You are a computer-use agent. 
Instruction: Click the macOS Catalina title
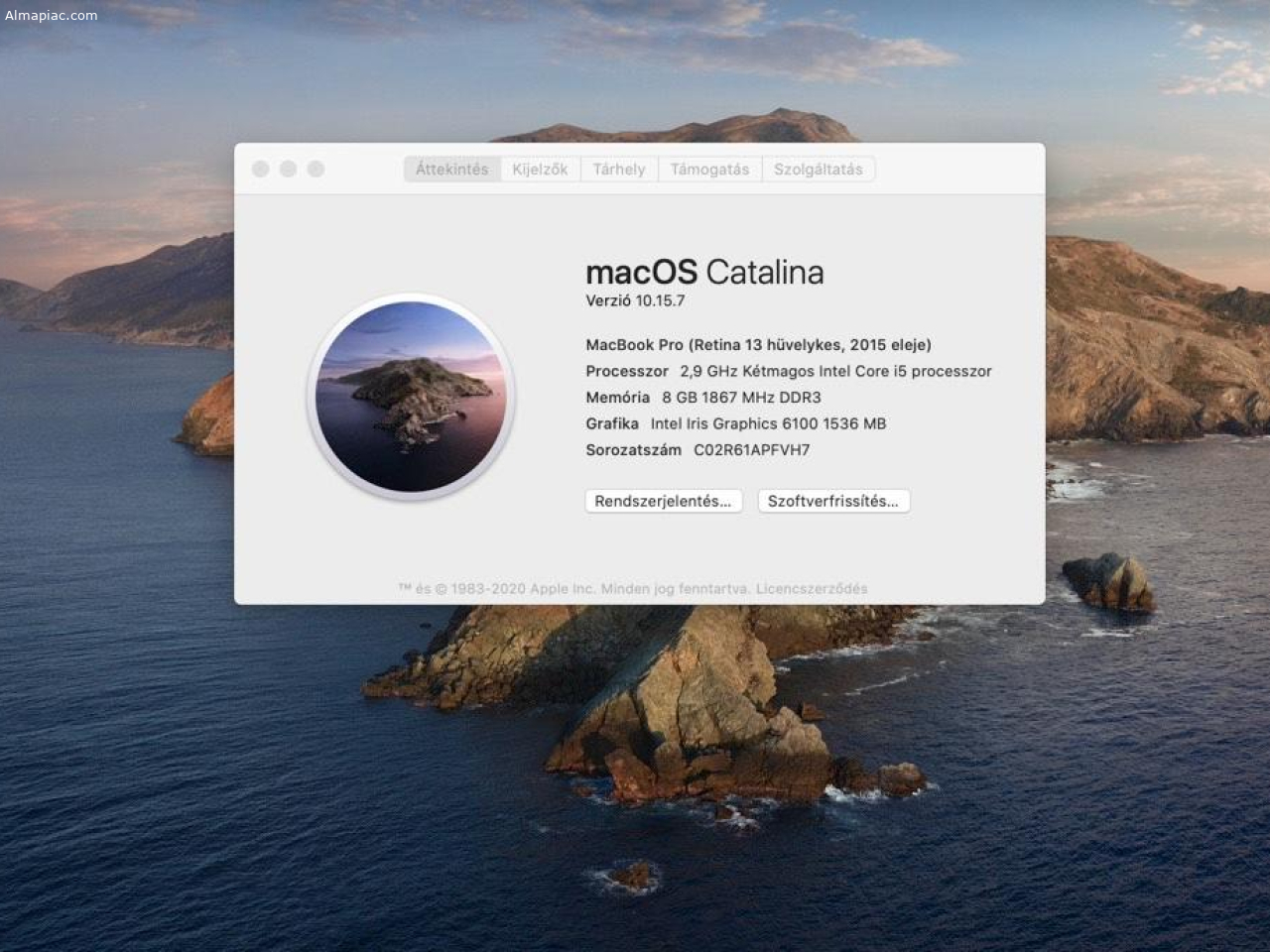705,272
